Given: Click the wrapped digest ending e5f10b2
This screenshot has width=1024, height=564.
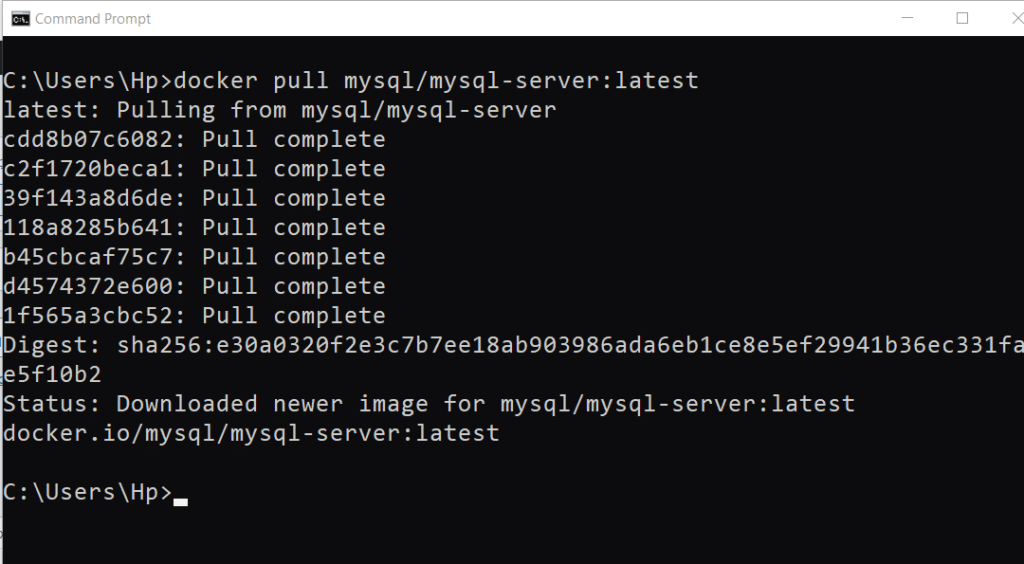Looking at the screenshot, I should [52, 375].
